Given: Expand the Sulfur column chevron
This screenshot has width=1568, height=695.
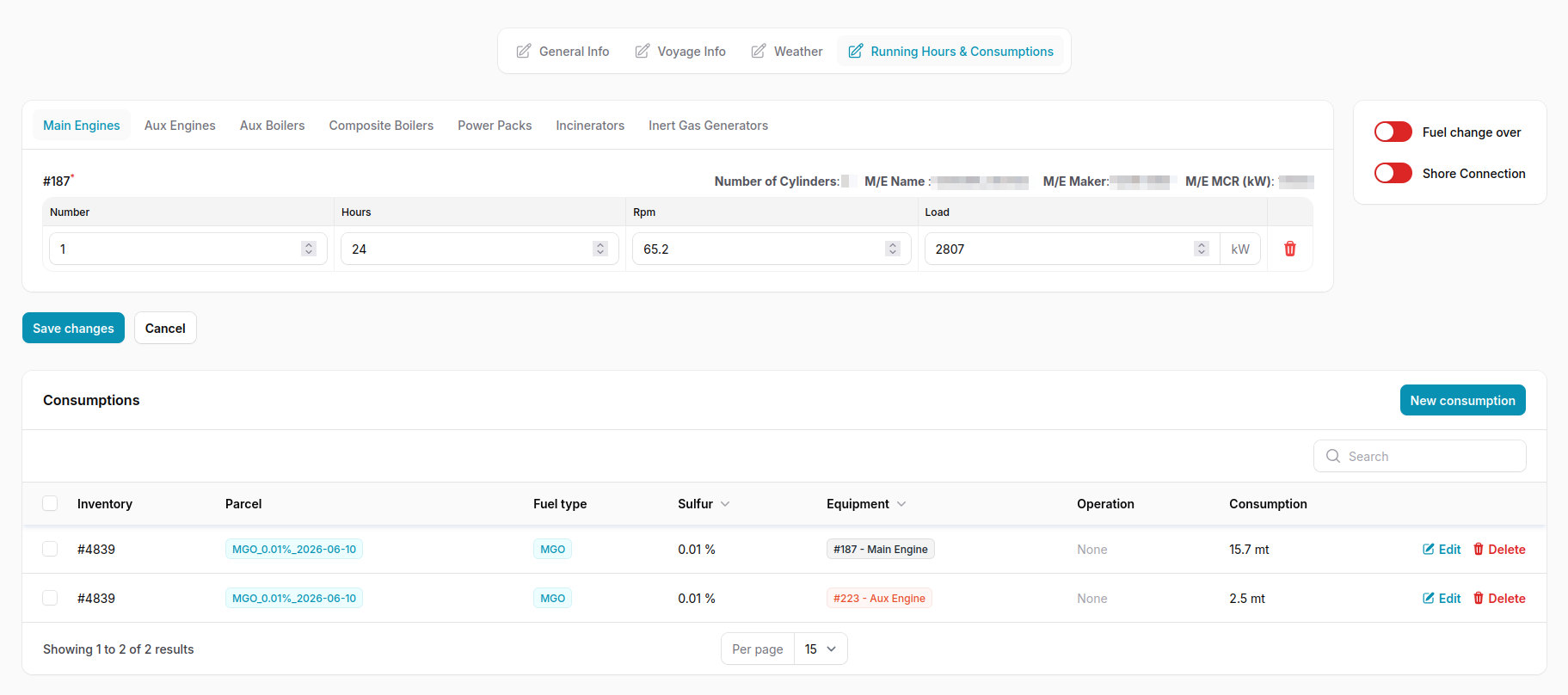Looking at the screenshot, I should coord(725,504).
